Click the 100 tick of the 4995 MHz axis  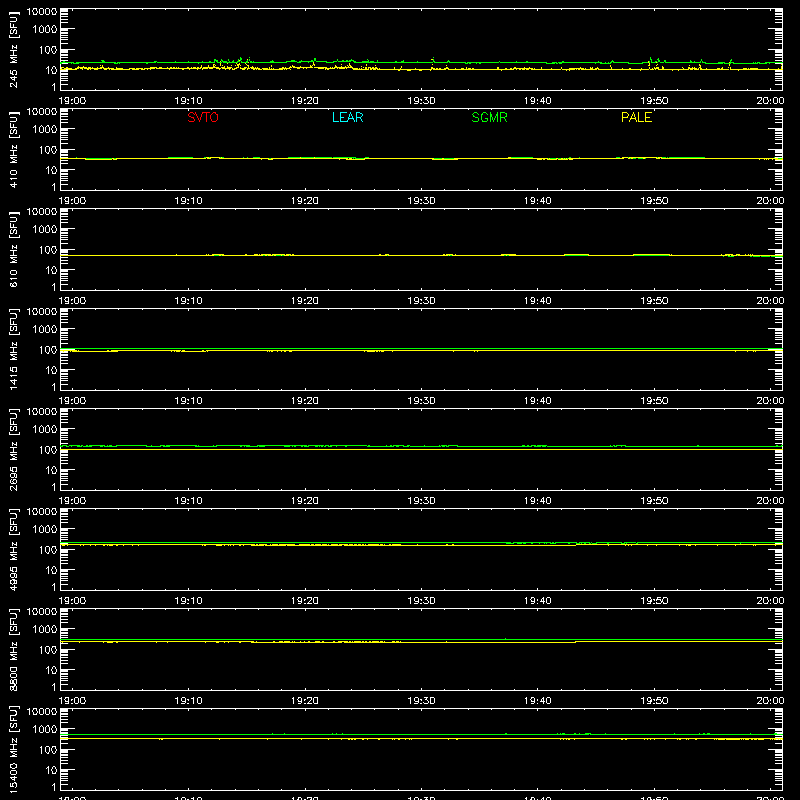pyautogui.click(x=48, y=550)
